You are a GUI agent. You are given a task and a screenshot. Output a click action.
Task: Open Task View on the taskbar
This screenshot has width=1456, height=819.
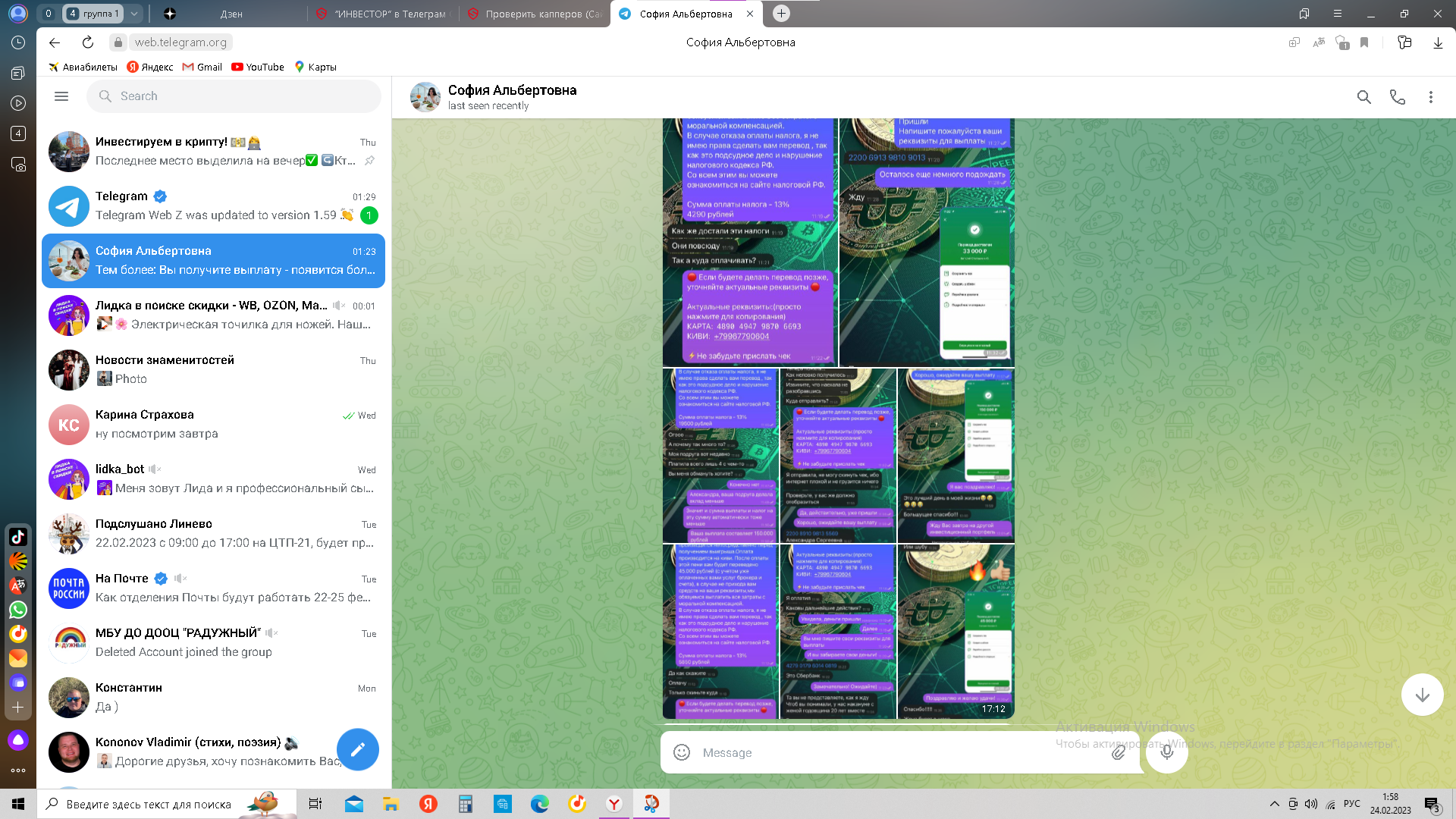click(x=315, y=804)
